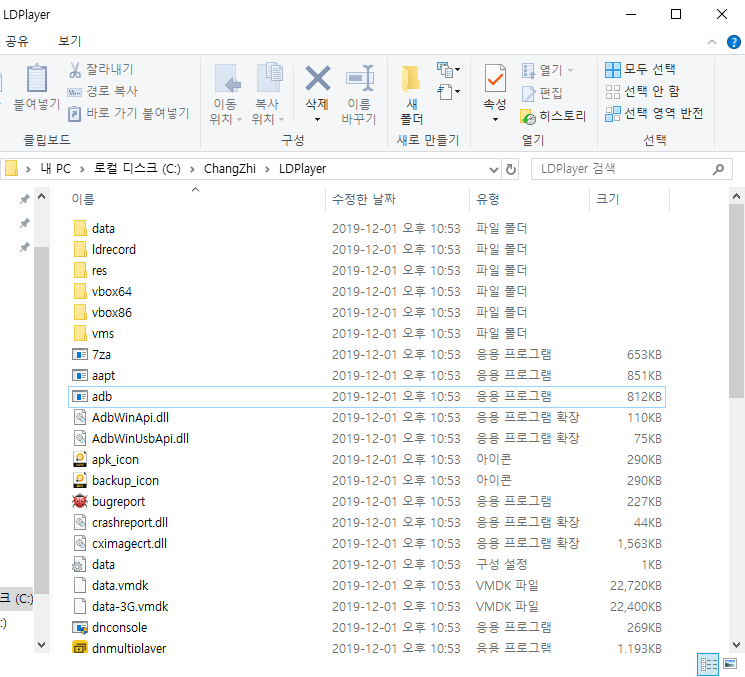Screen dimensions: 745x677
Task: Create a New folder (새 폴더)
Action: click(x=411, y=95)
